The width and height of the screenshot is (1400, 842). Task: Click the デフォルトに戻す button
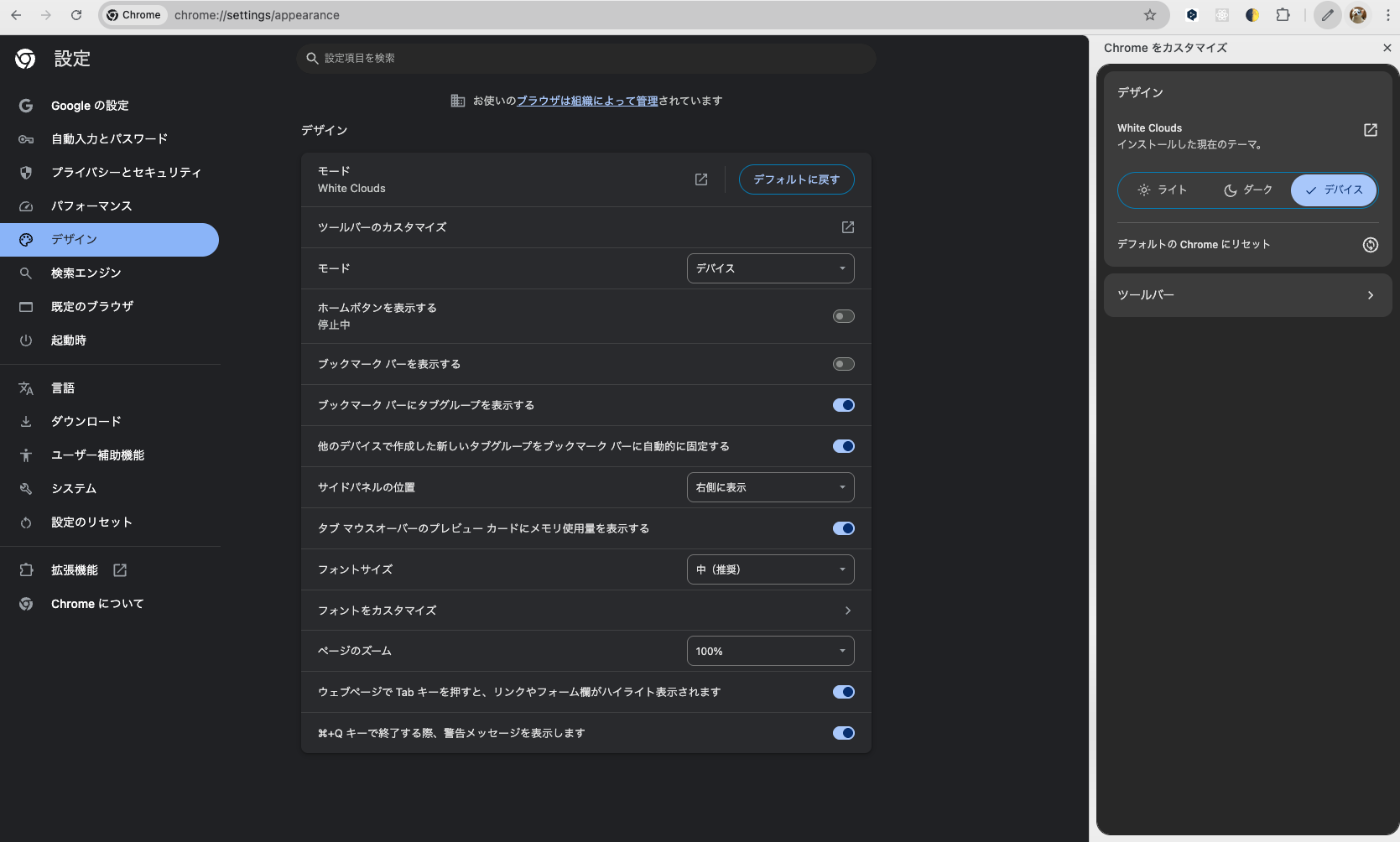[x=797, y=179]
